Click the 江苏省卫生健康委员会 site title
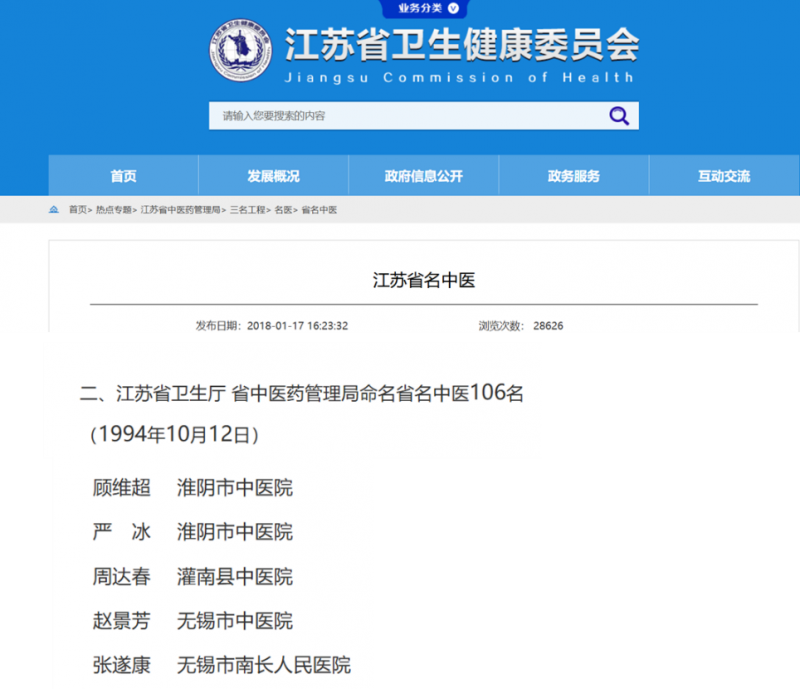Viewport: 800px width, 689px height. [461, 44]
